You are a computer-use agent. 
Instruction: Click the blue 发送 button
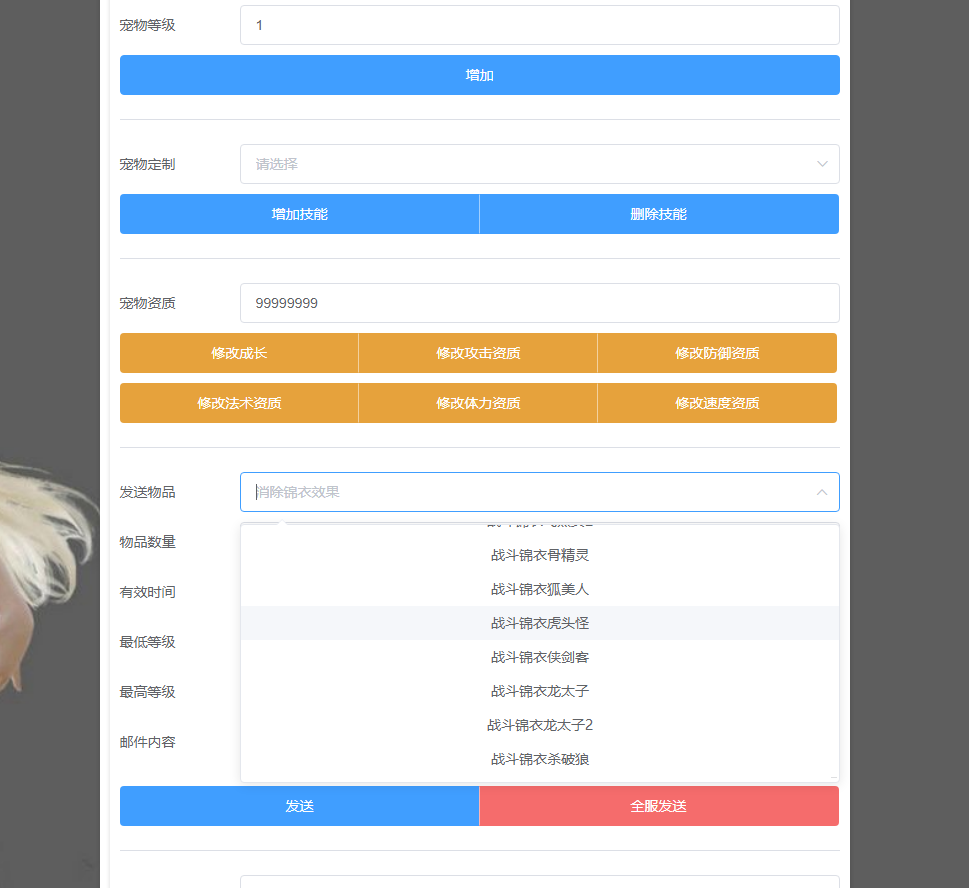click(x=299, y=806)
